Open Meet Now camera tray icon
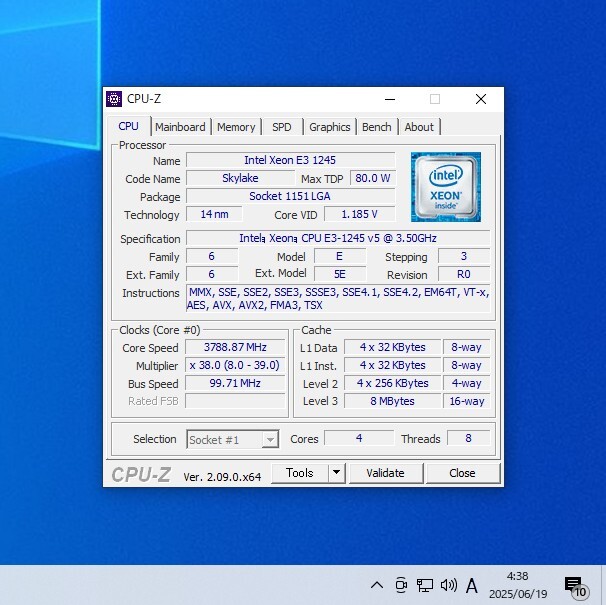The image size is (606, 605). 401,585
